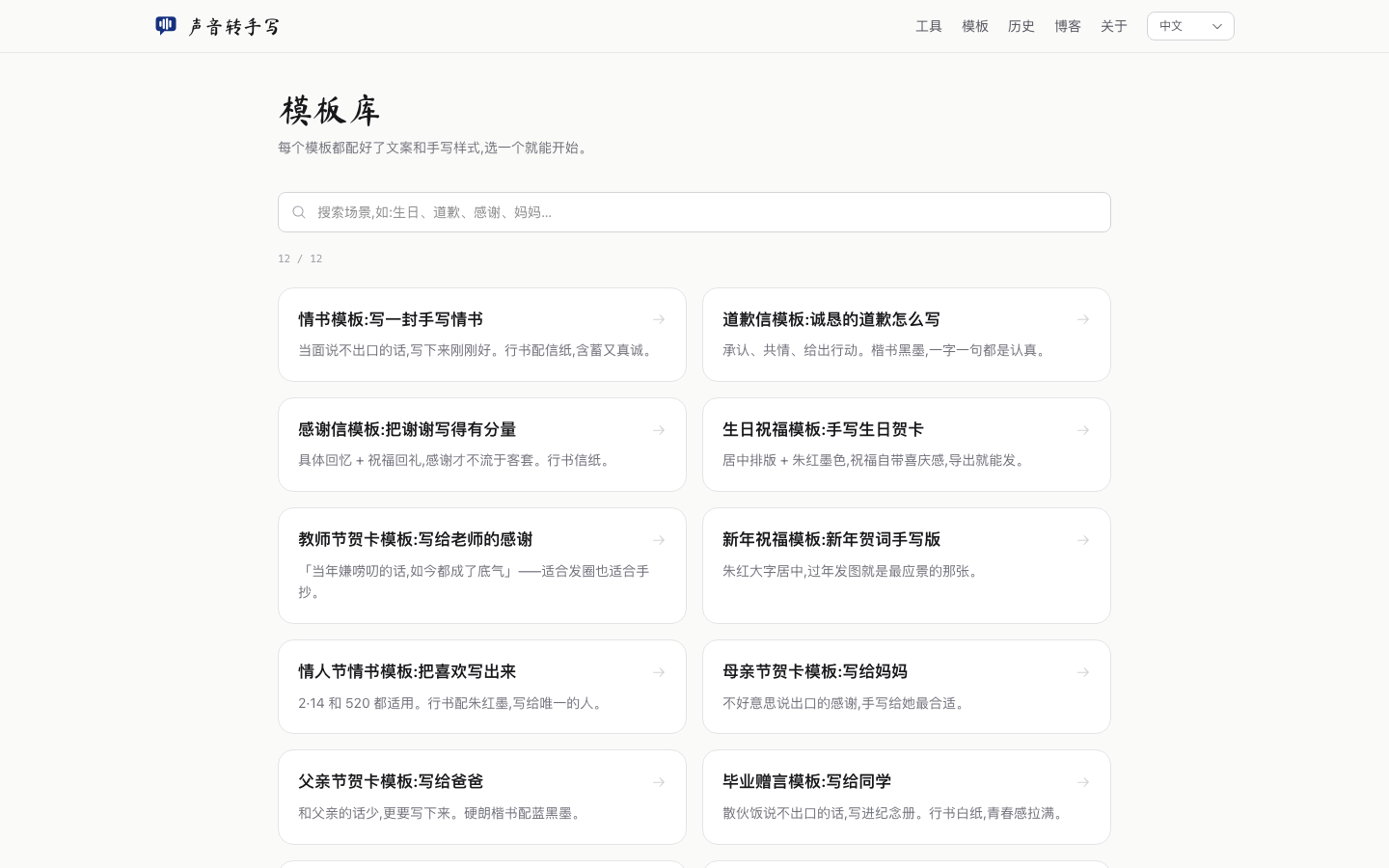The width and height of the screenshot is (1389, 868).
Task: Open 情人节情书模板:把喜欢写出来 title
Action: click(407, 671)
